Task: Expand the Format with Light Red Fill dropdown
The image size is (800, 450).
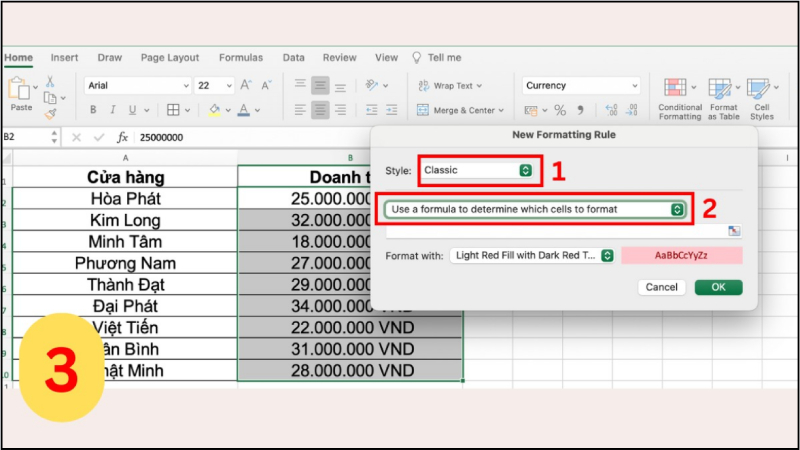Action: (x=532, y=256)
